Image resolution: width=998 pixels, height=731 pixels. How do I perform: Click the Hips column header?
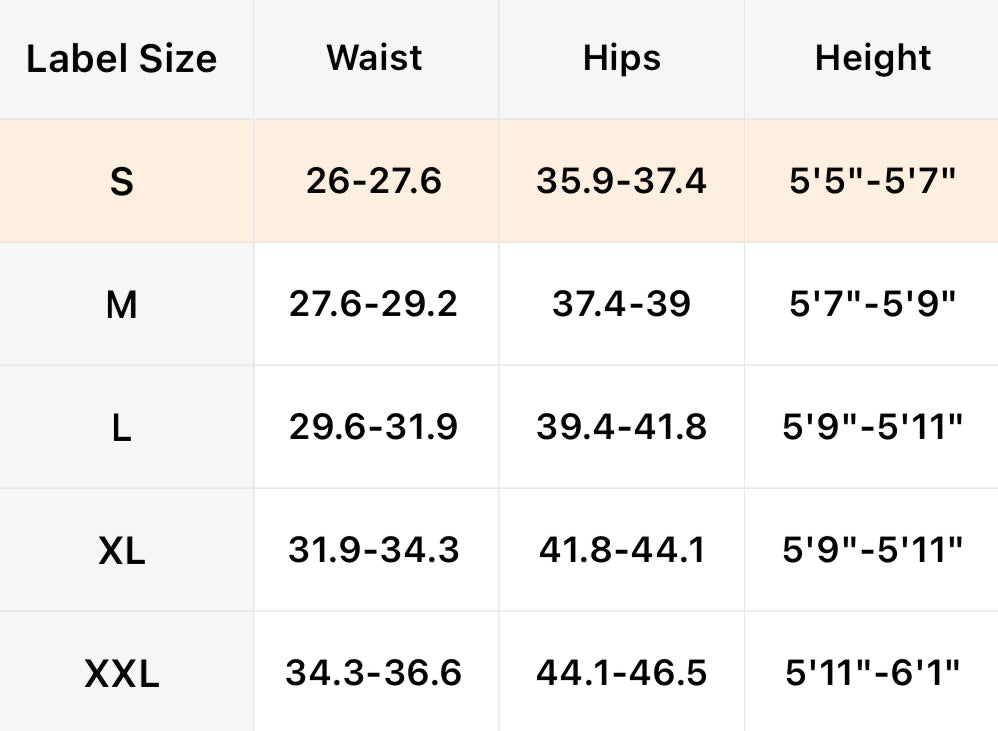621,58
